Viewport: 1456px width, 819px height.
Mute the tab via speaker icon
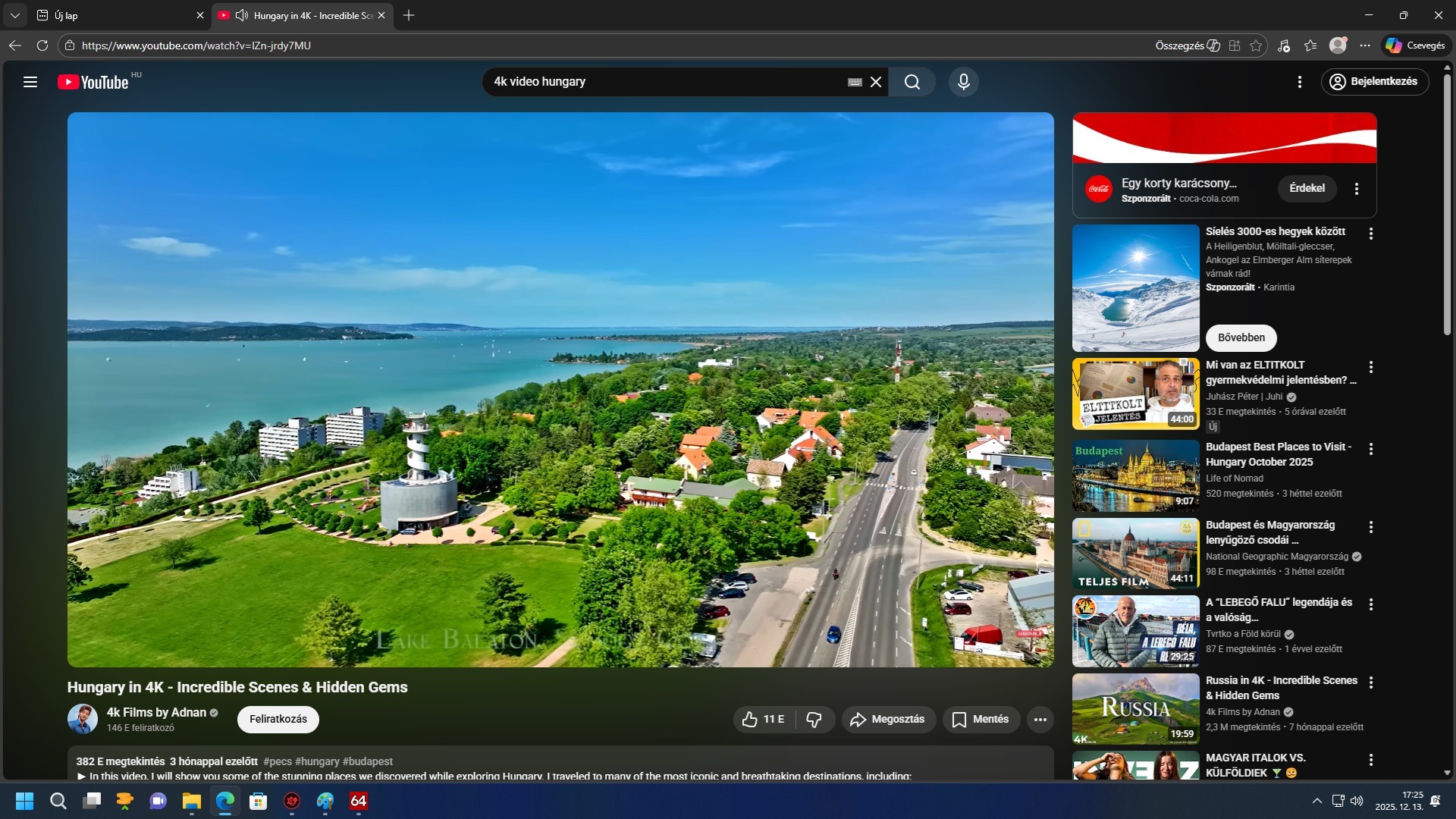pos(242,15)
